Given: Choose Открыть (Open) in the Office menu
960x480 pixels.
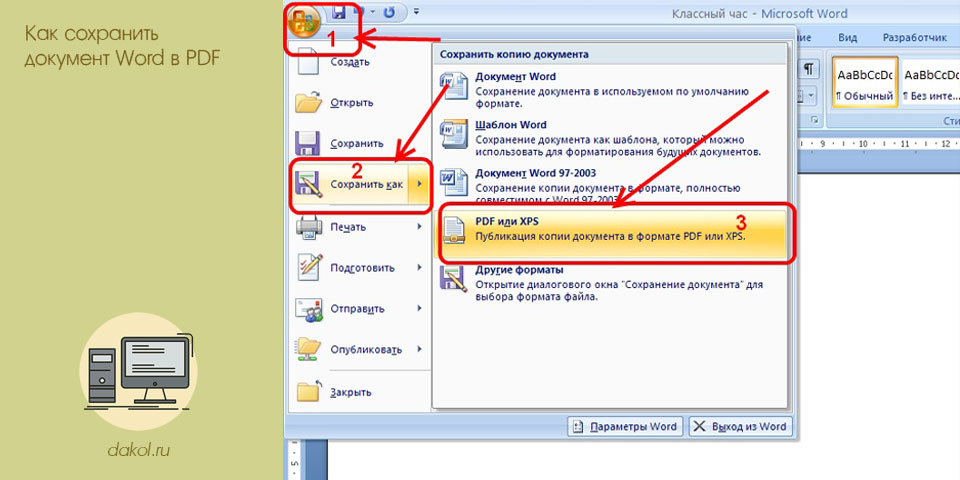Looking at the screenshot, I should 360,102.
